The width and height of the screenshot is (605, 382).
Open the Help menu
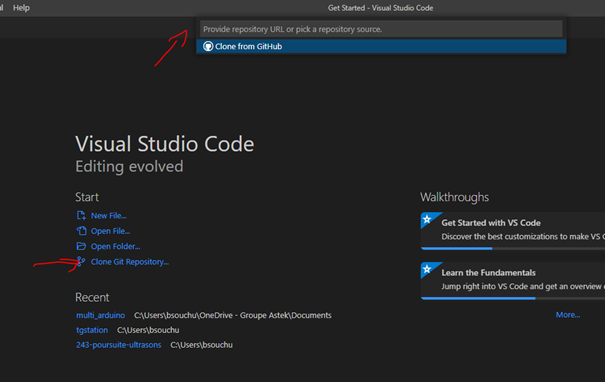(21, 8)
